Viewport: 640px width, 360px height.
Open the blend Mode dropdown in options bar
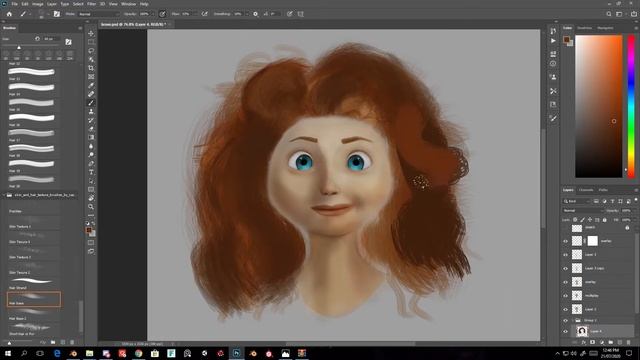98,14
